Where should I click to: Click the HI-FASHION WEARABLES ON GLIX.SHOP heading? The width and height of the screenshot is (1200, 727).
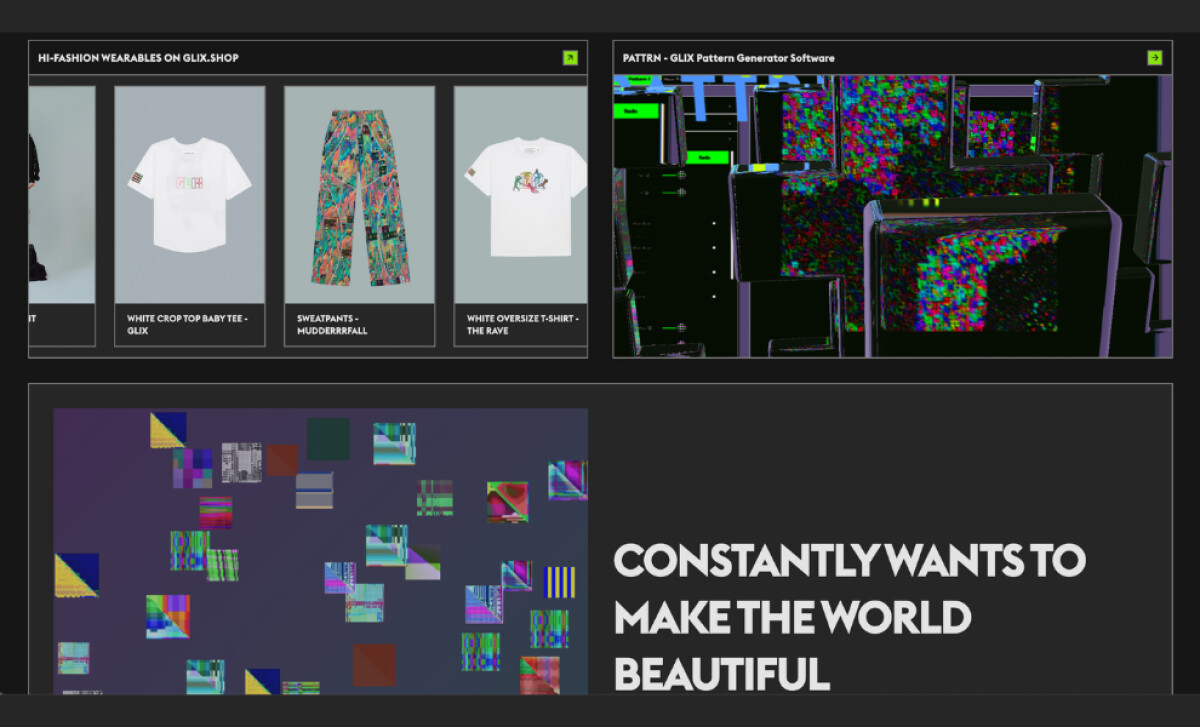138,57
